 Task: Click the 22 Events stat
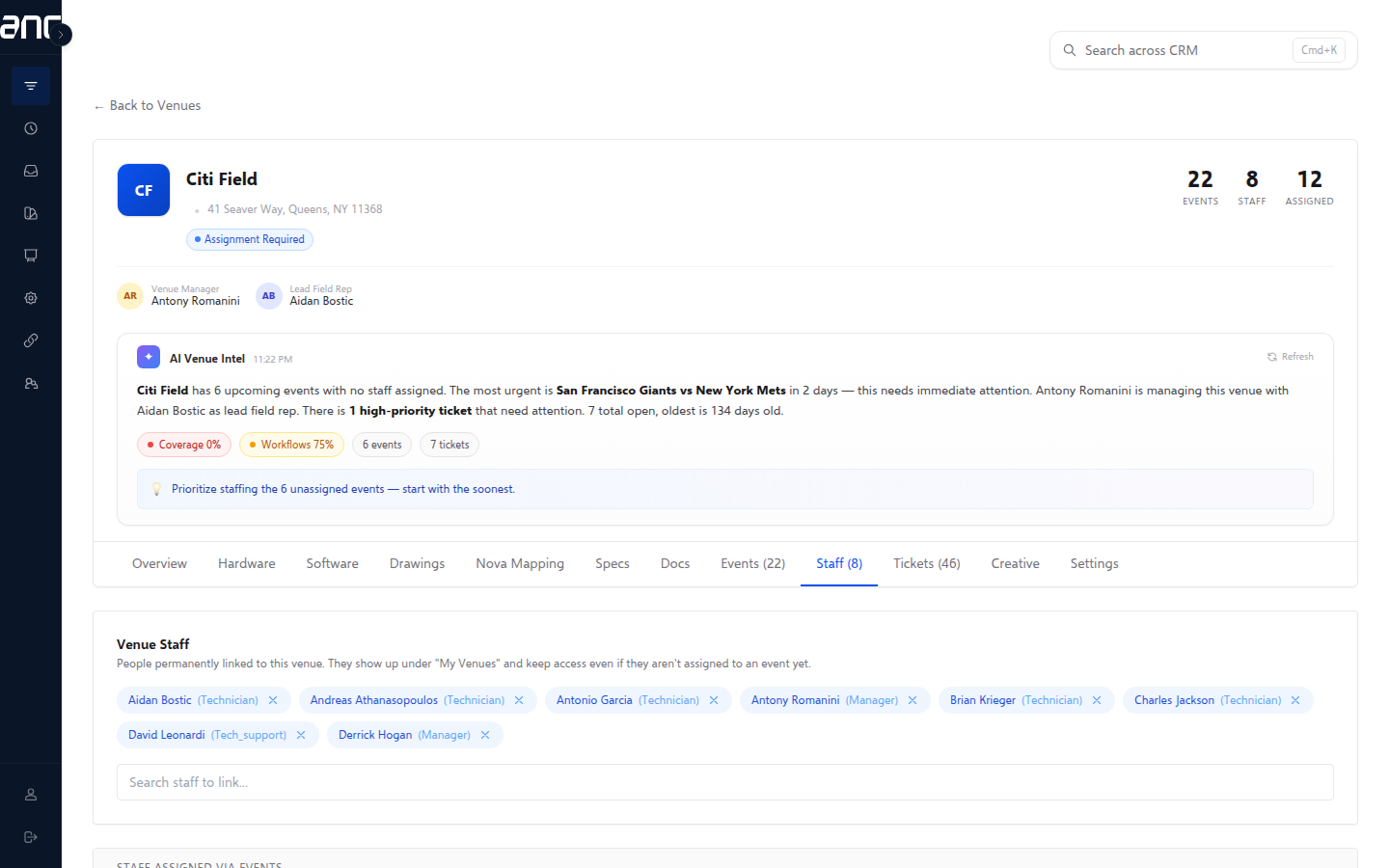click(1201, 187)
